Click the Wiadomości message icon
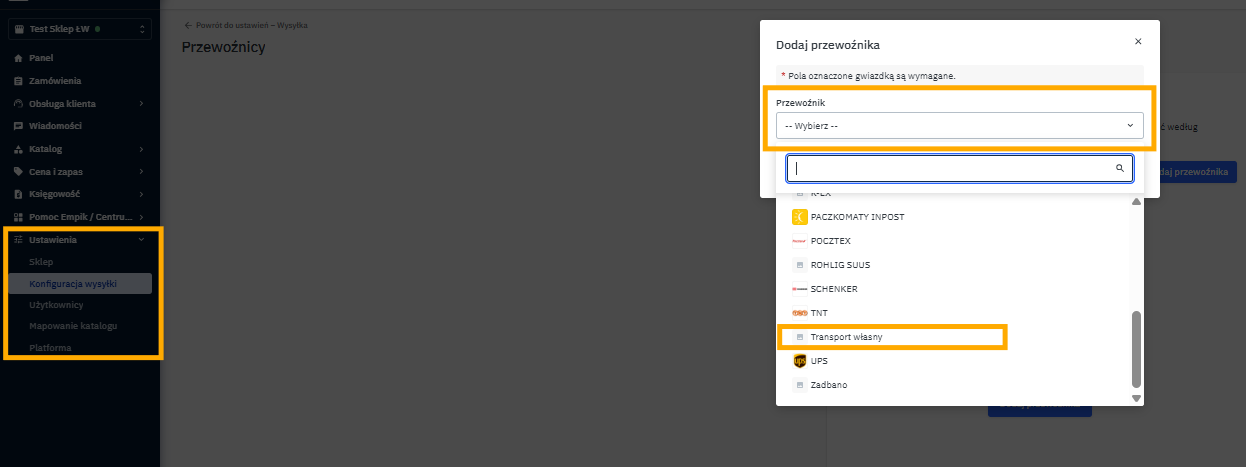 pos(18,126)
